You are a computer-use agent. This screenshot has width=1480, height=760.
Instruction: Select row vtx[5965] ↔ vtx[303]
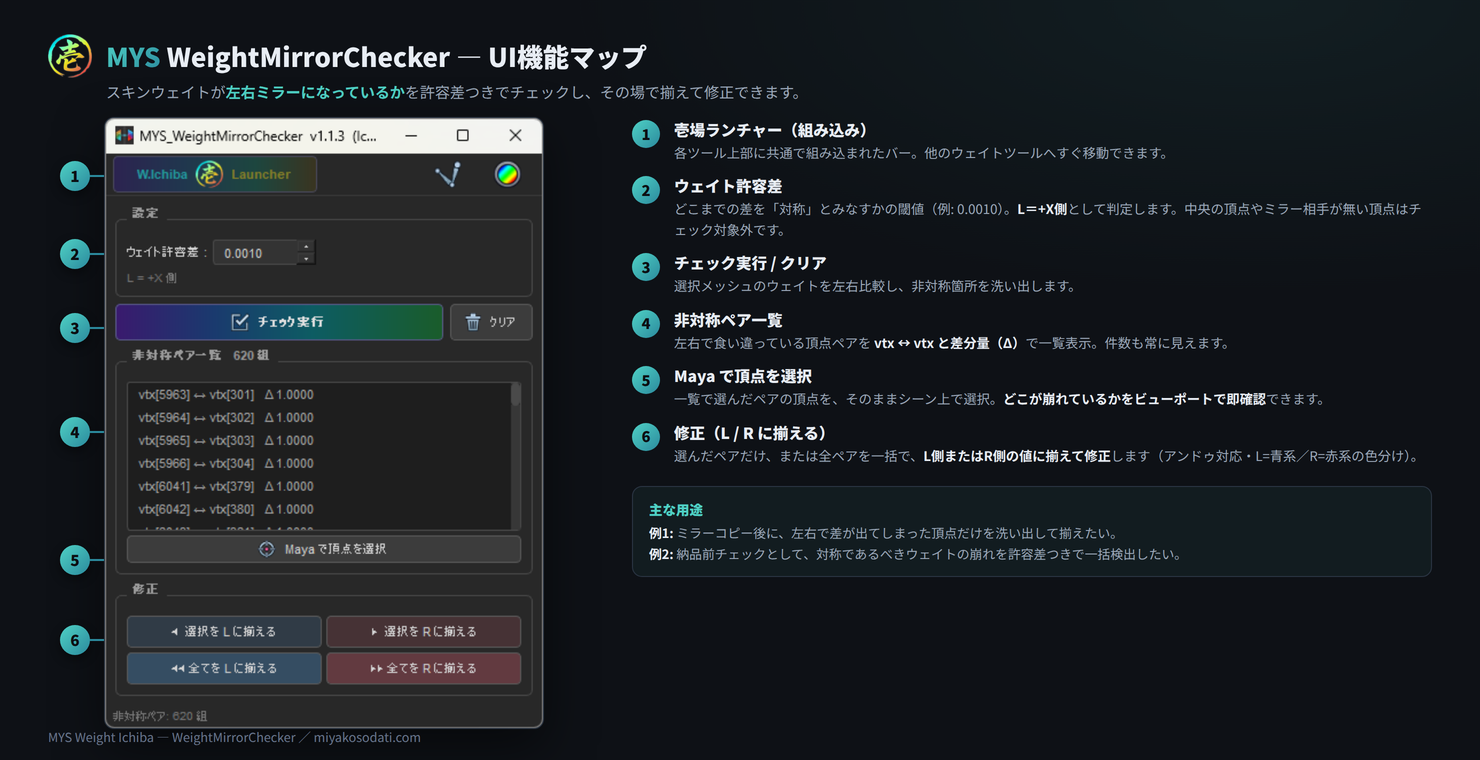click(x=319, y=441)
